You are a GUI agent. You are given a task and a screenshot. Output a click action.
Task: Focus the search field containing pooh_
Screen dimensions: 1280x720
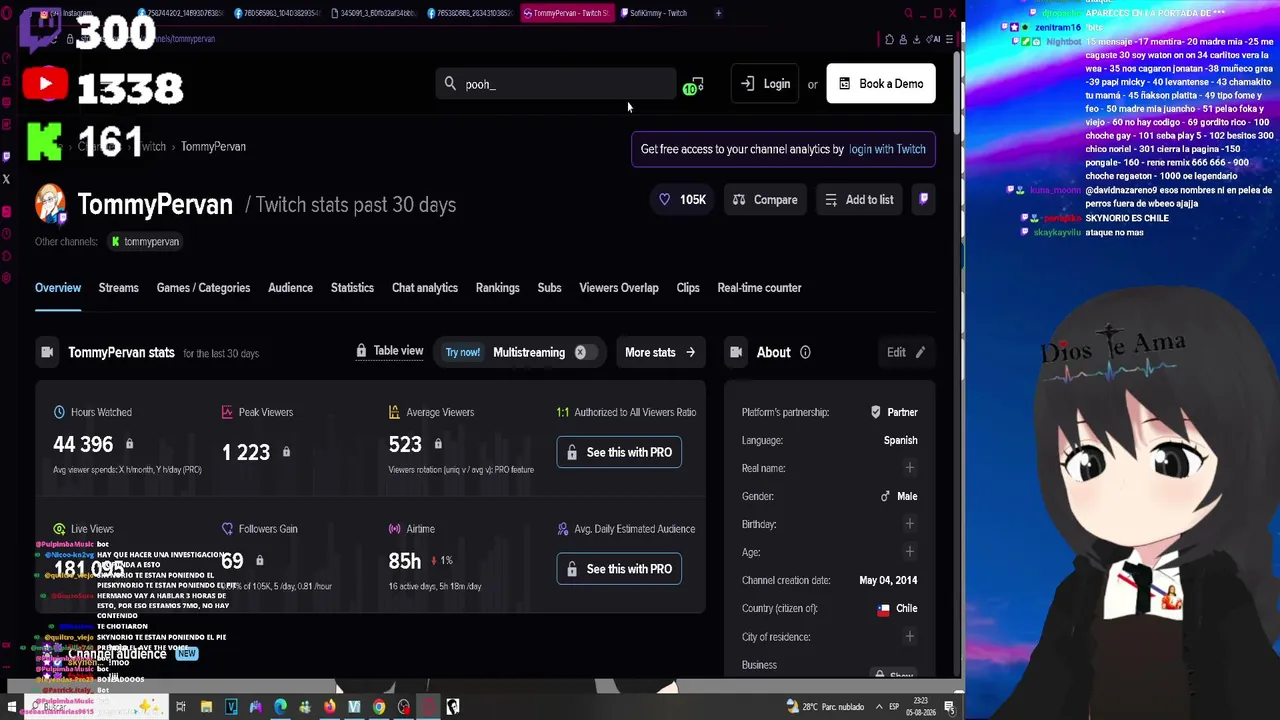556,84
